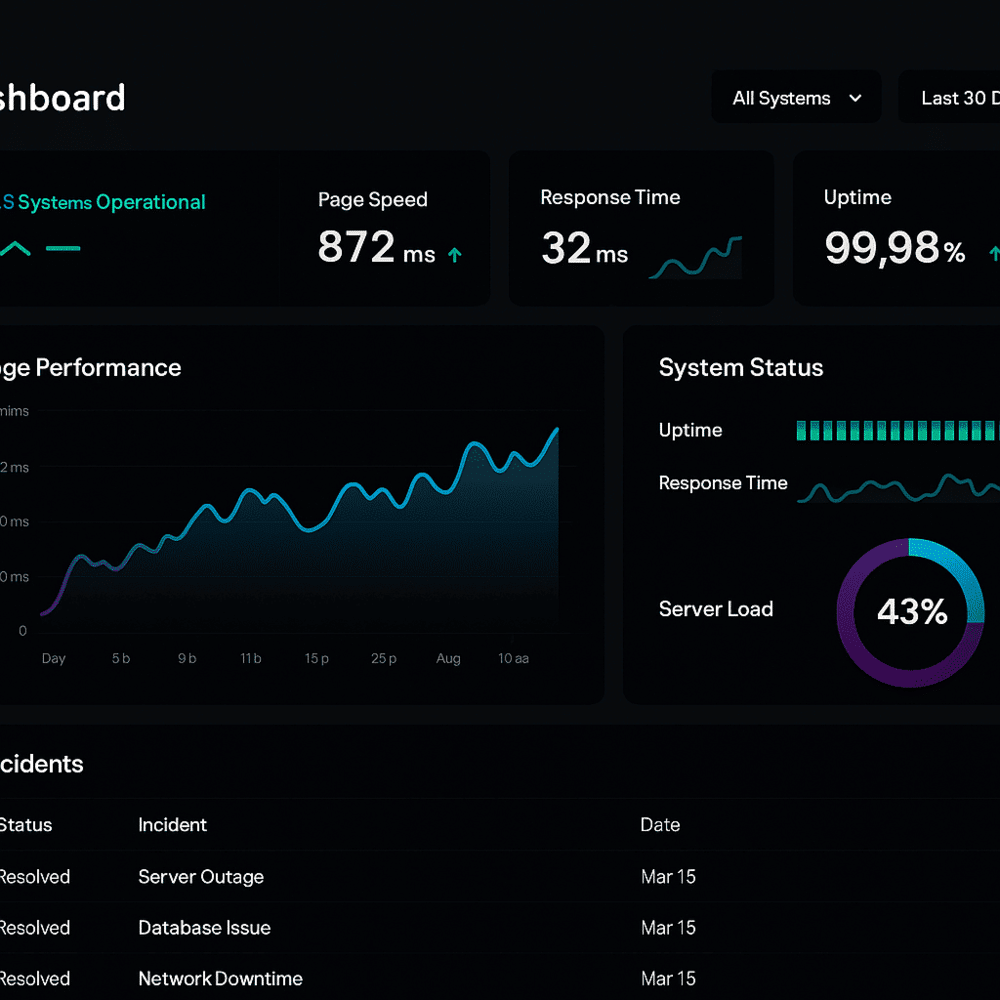Screen dimensions: 1000x1000
Task: Click the System Status response time waveform
Action: (900, 489)
